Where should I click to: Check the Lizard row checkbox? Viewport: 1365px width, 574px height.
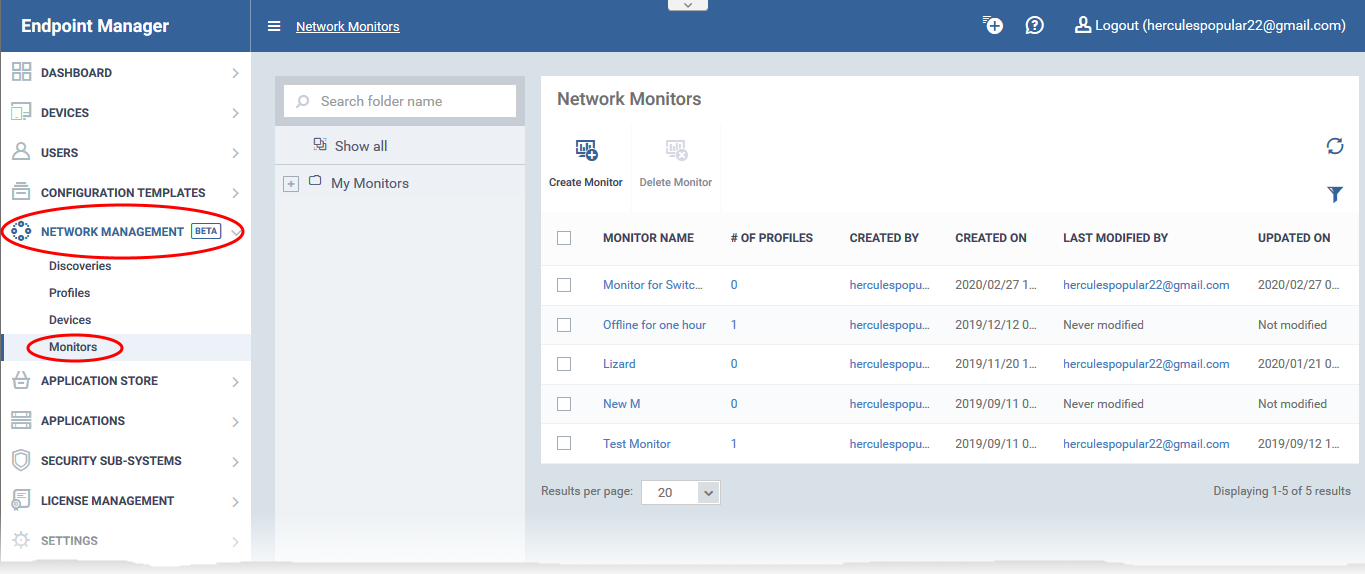(x=564, y=364)
